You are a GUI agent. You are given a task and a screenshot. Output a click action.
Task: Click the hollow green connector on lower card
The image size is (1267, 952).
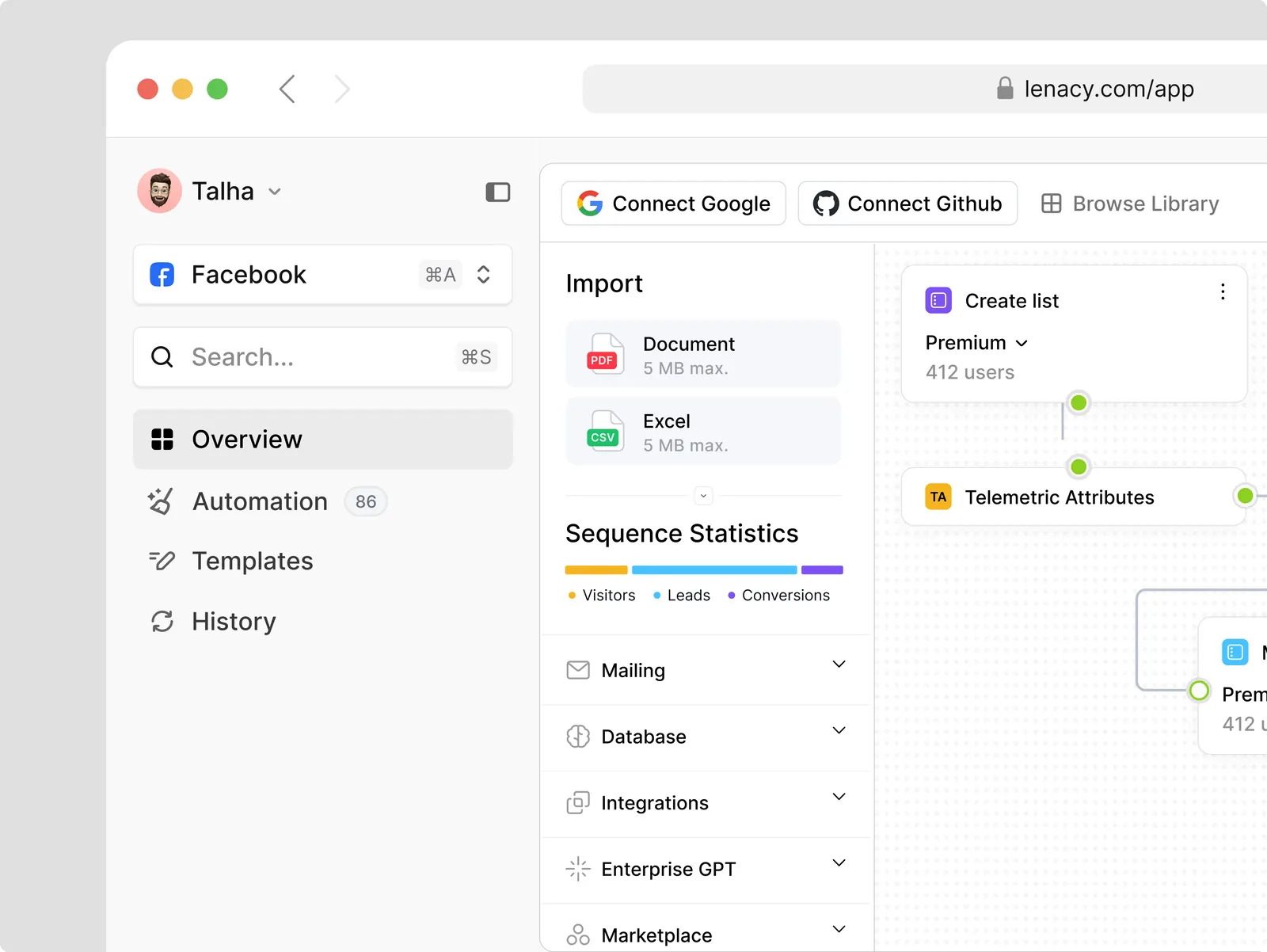coord(1200,691)
